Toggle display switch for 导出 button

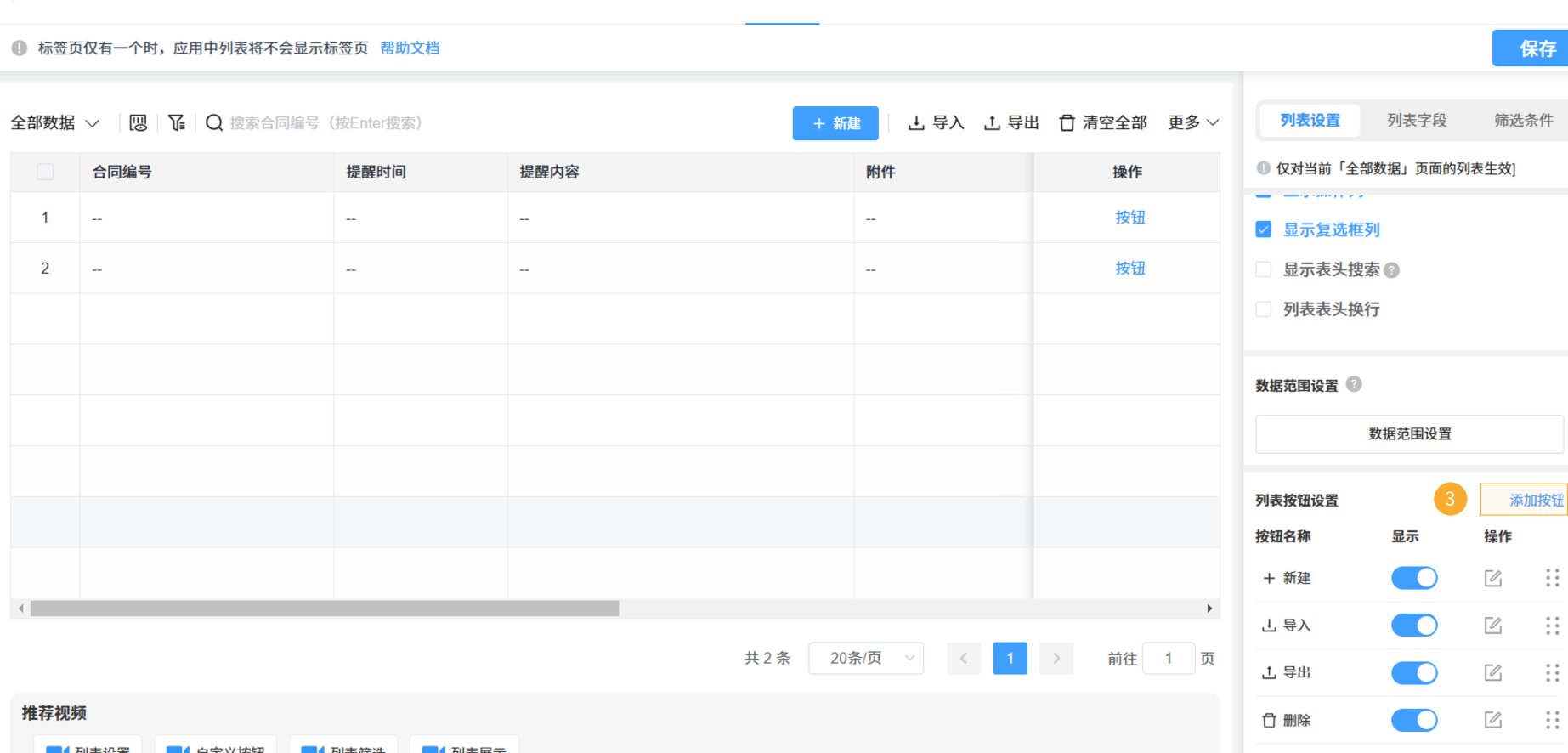(x=1414, y=673)
